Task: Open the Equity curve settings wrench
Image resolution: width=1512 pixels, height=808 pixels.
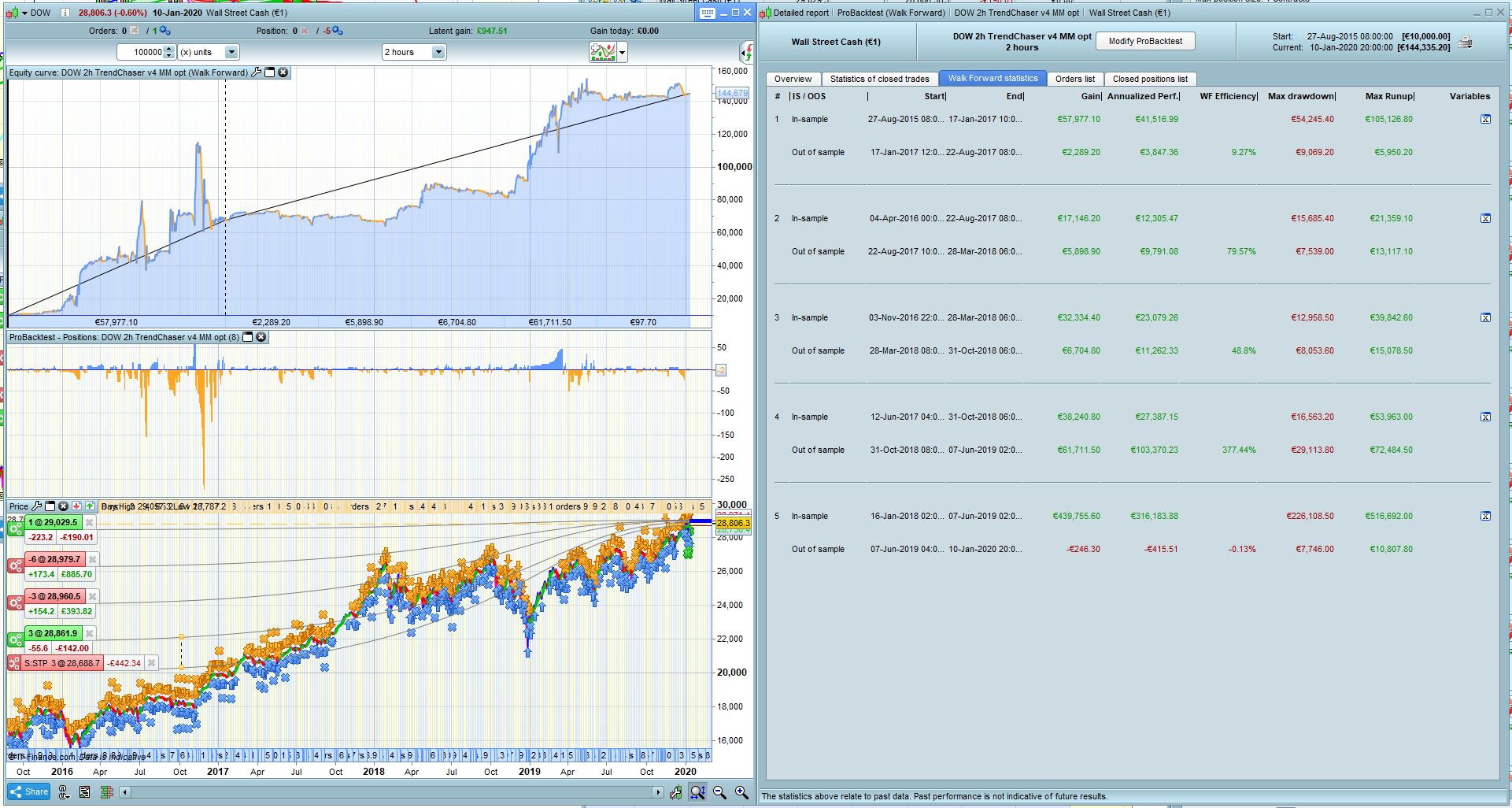Action: point(255,72)
